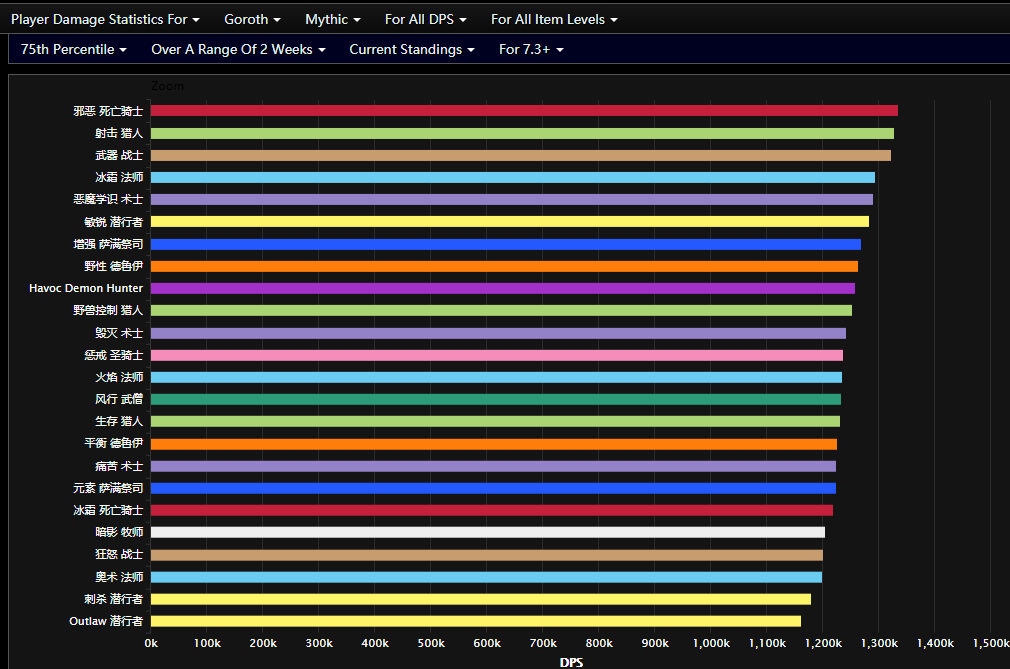Viewport: 1010px width, 669px height.
Task: Click the 增强 萨满祭司 blue bar
Action: (506, 244)
